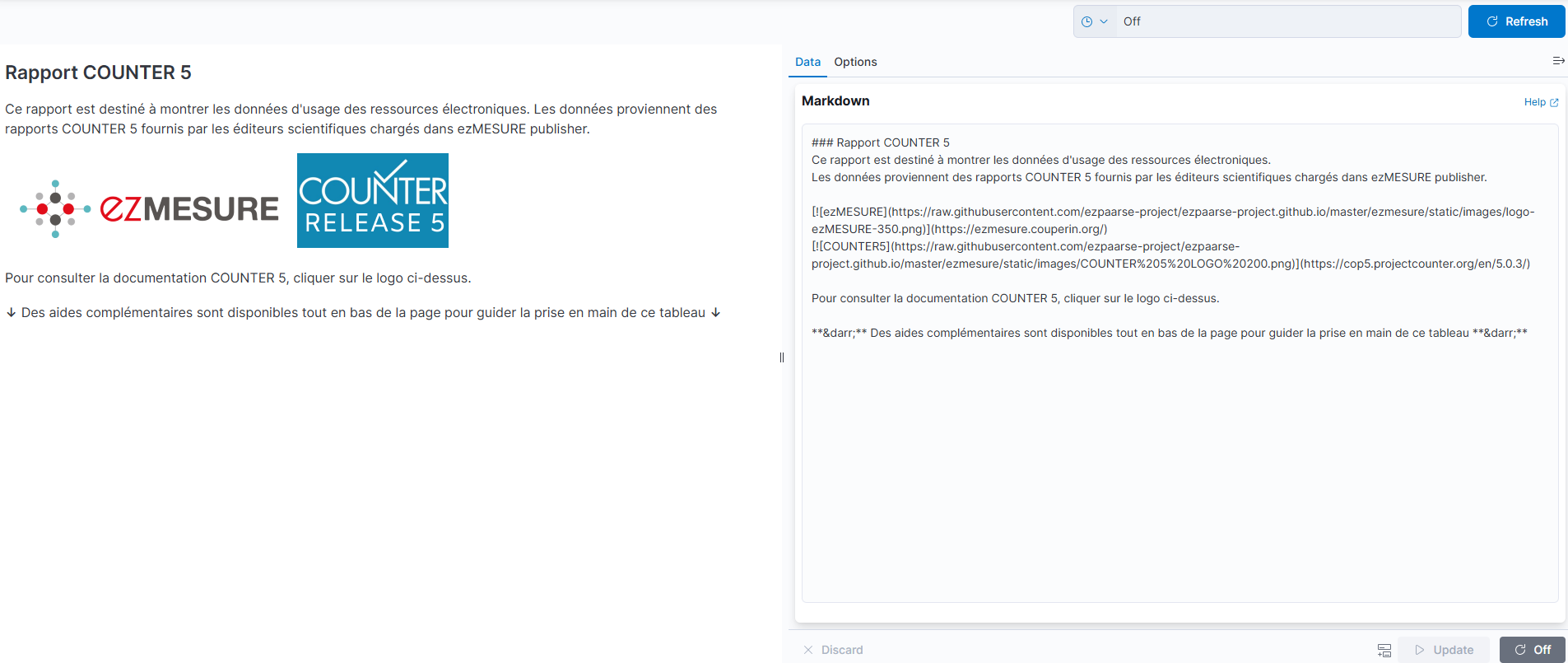Click the Discard button
The width and height of the screenshot is (1568, 663).
[x=833, y=650]
